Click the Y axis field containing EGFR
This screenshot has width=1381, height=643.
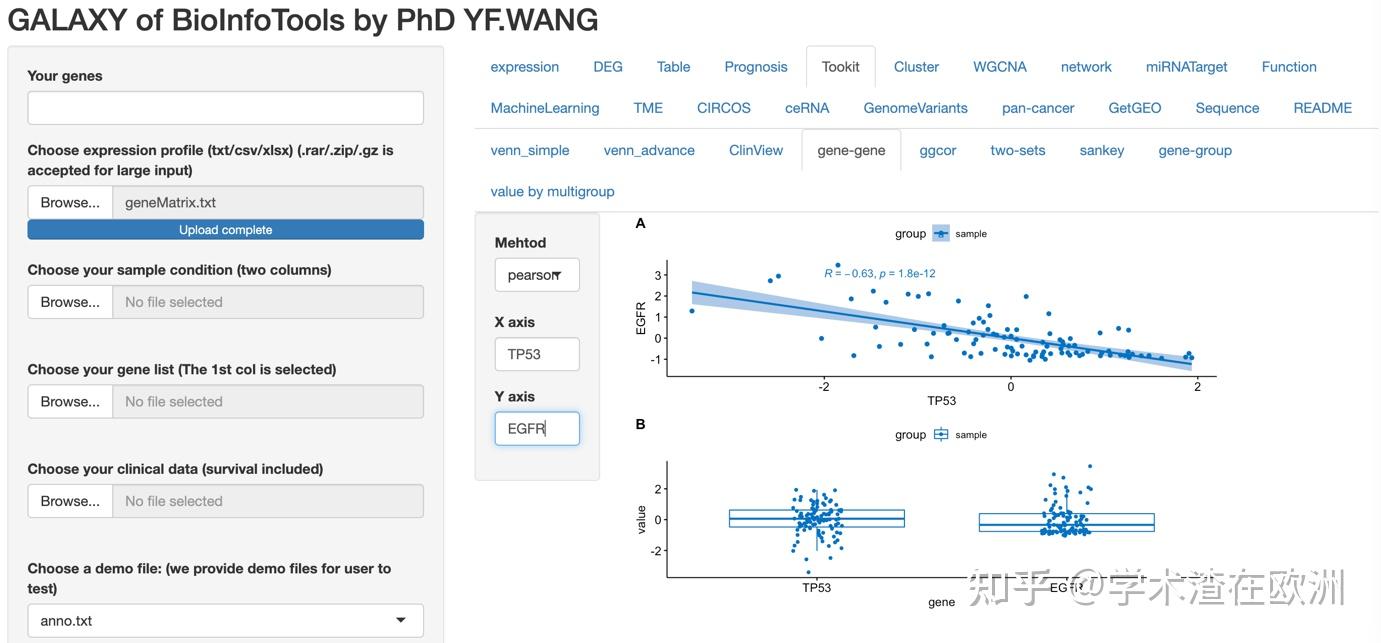pos(537,428)
